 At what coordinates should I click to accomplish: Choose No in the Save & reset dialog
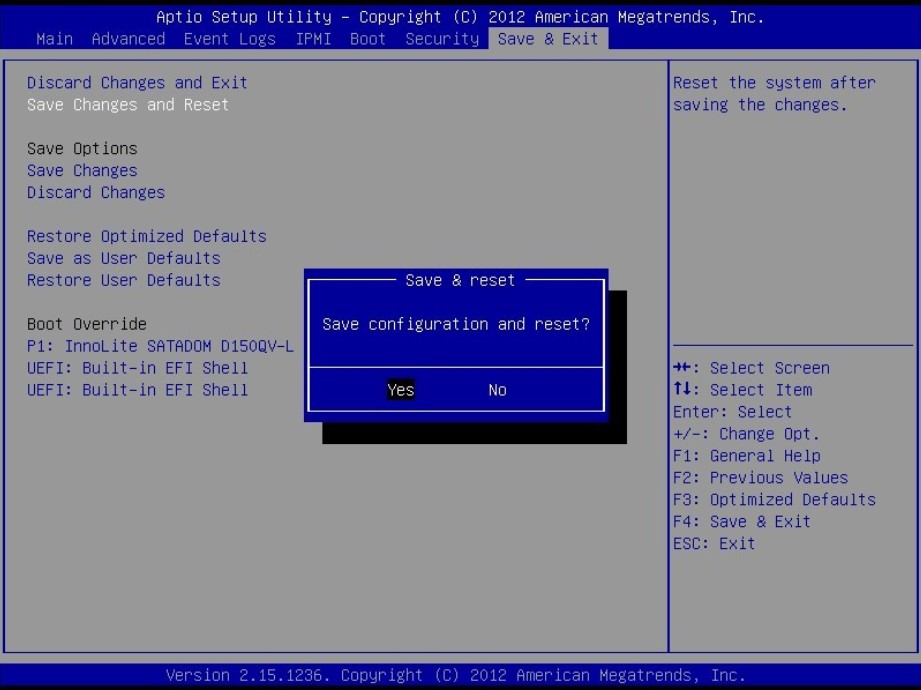[x=497, y=390]
